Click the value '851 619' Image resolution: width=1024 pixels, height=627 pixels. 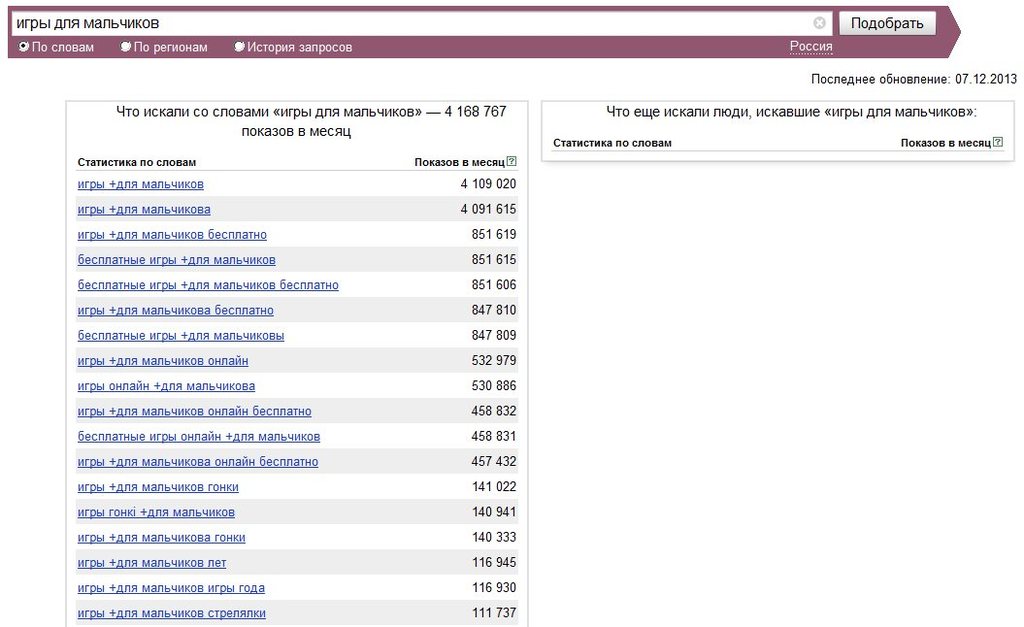pyautogui.click(x=494, y=234)
